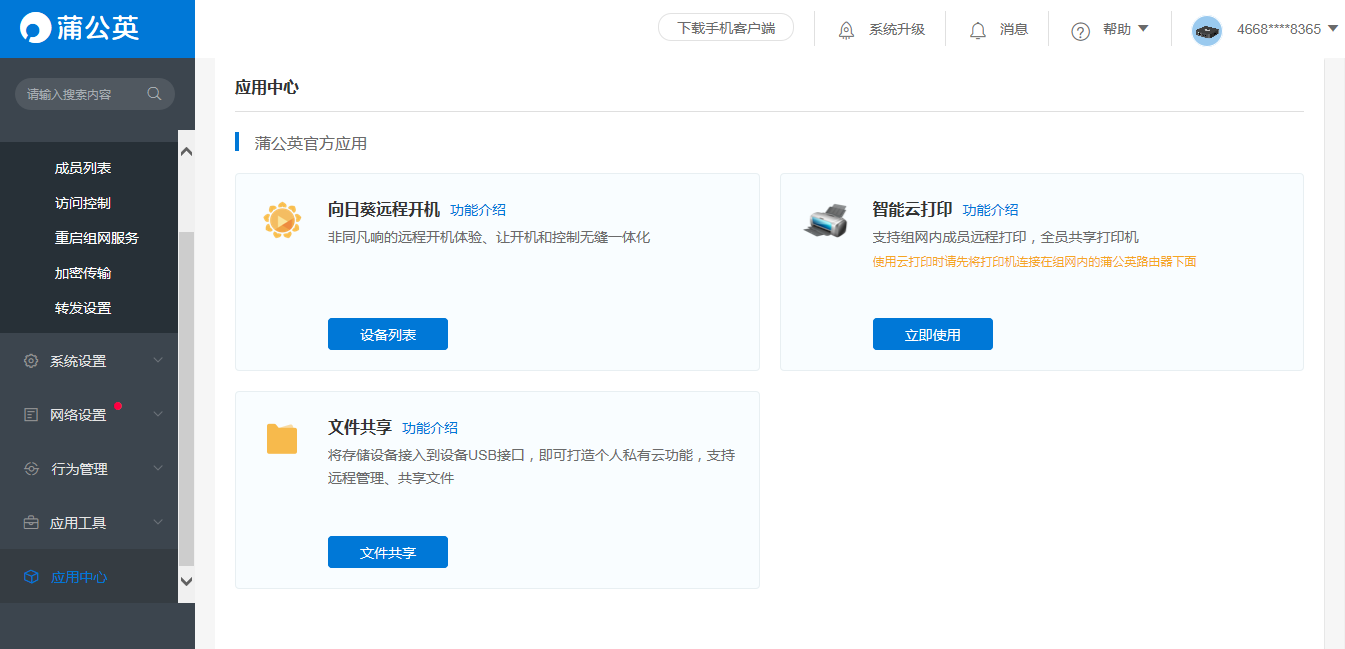1345x649 pixels.
Task: Open 访问控制 in sidebar
Action: (x=83, y=203)
